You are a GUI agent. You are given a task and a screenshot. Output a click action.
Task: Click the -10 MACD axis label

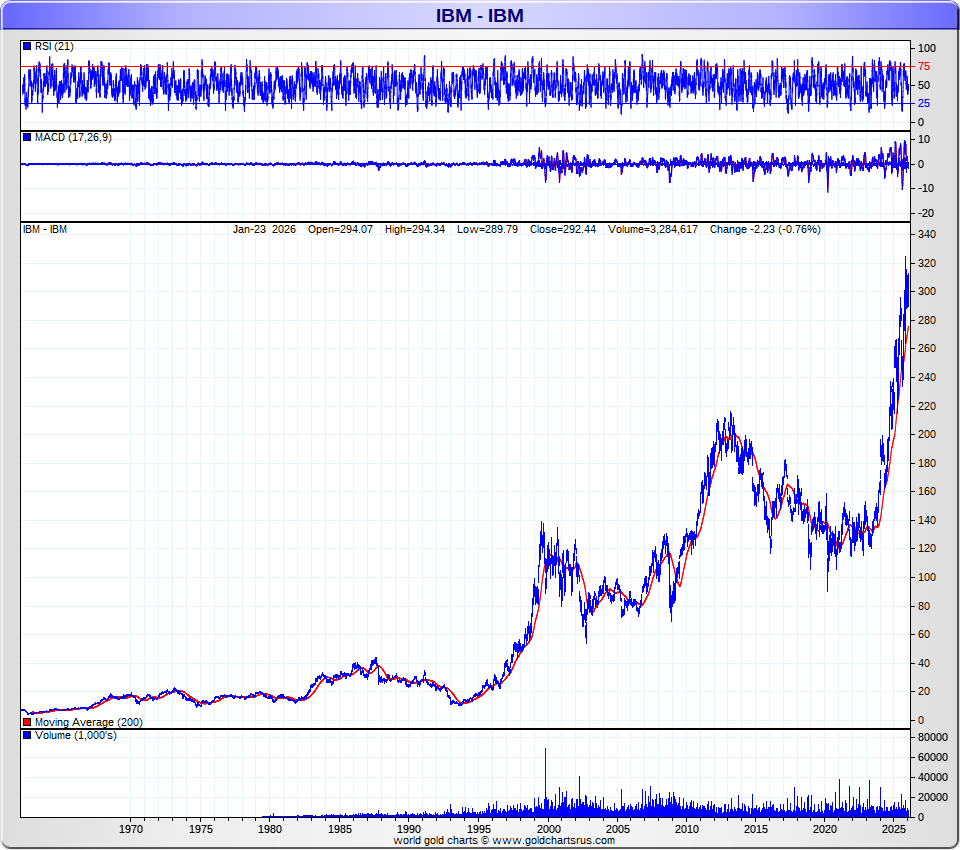pyautogui.click(x=926, y=188)
